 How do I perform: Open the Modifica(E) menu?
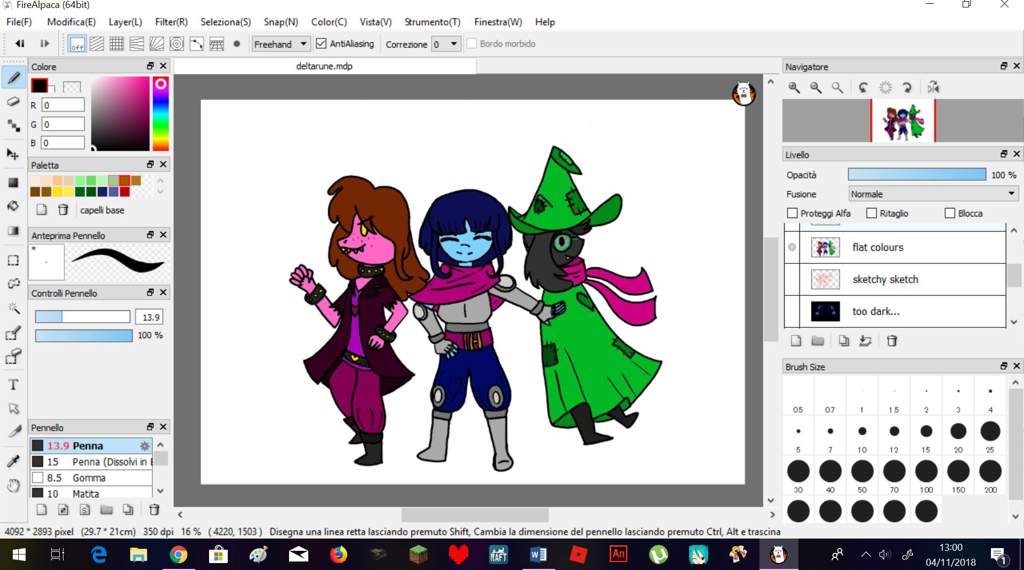pyautogui.click(x=71, y=22)
